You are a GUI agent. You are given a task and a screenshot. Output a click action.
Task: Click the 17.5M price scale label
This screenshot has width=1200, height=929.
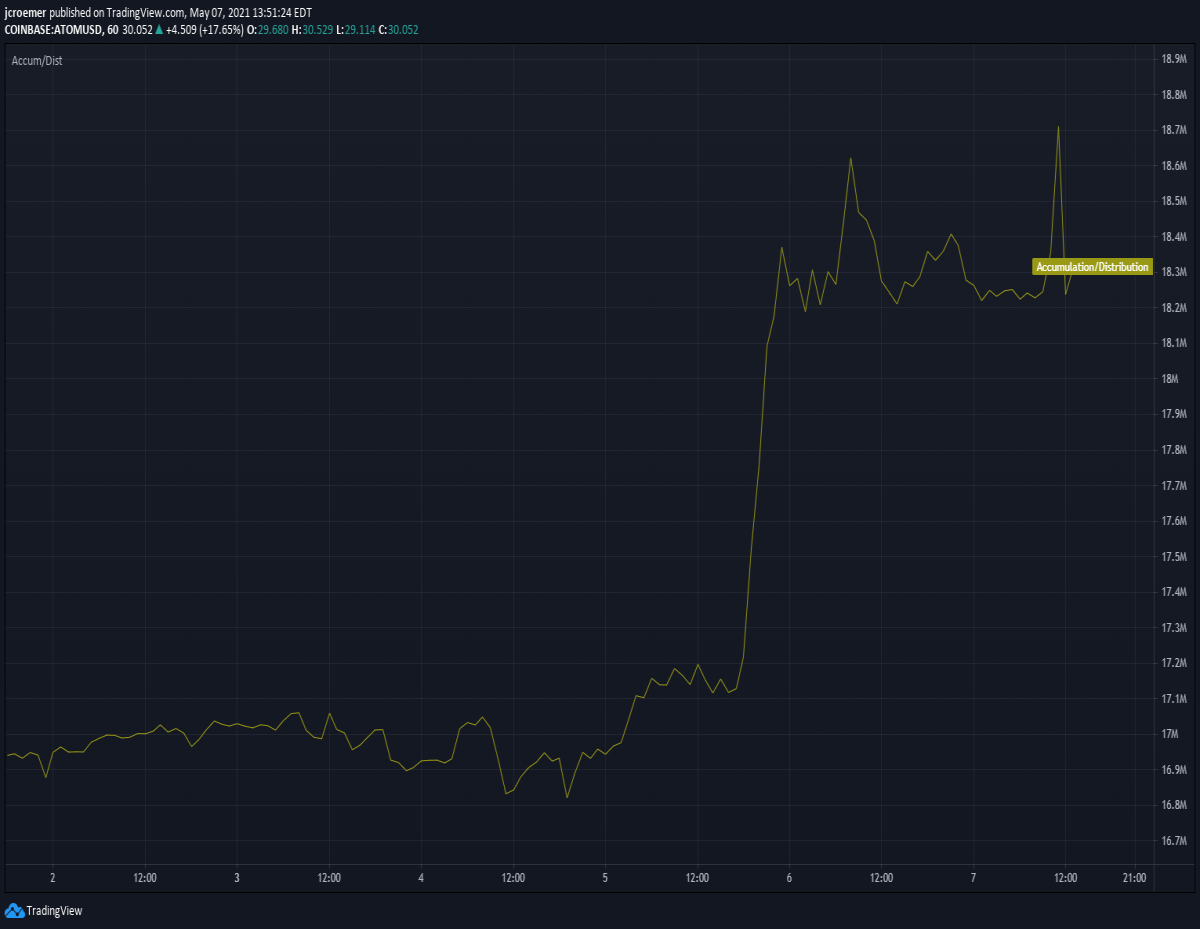(x=1173, y=556)
